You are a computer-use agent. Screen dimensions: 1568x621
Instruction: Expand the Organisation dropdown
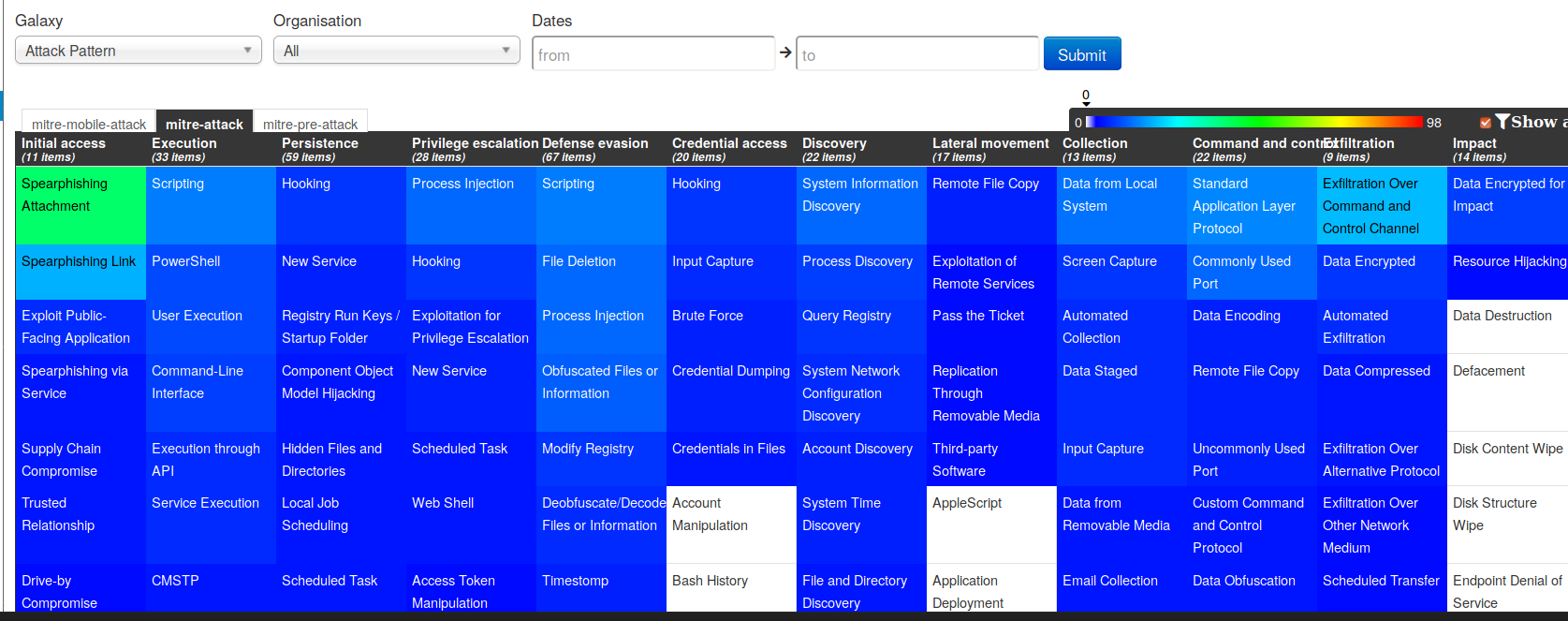point(396,51)
